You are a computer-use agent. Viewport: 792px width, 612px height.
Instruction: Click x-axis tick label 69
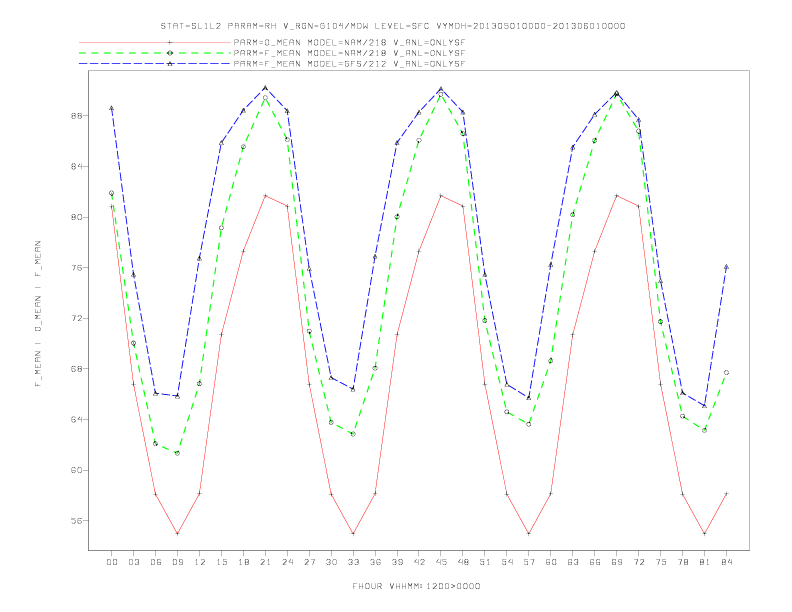coord(617,562)
